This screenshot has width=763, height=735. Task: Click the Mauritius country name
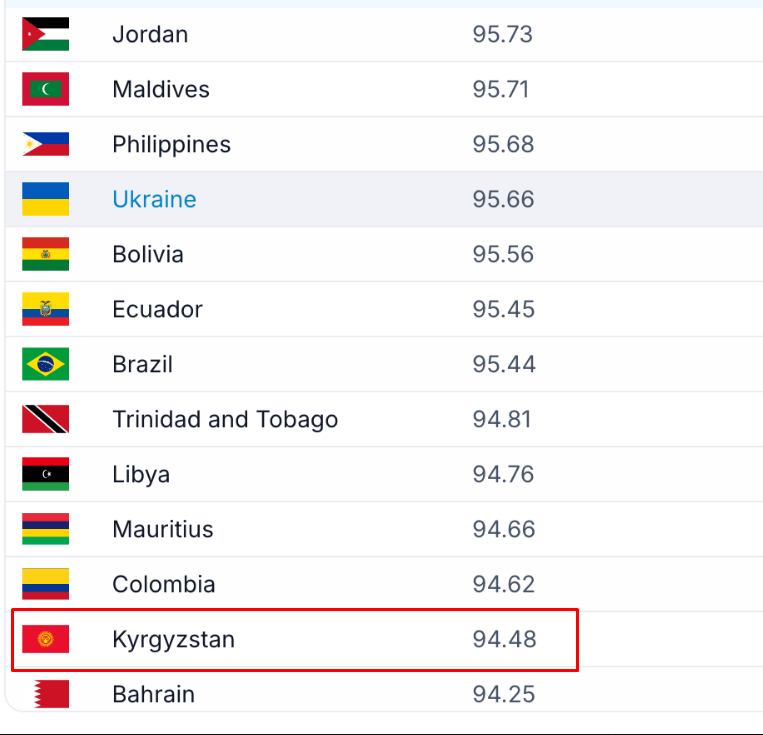click(x=162, y=530)
